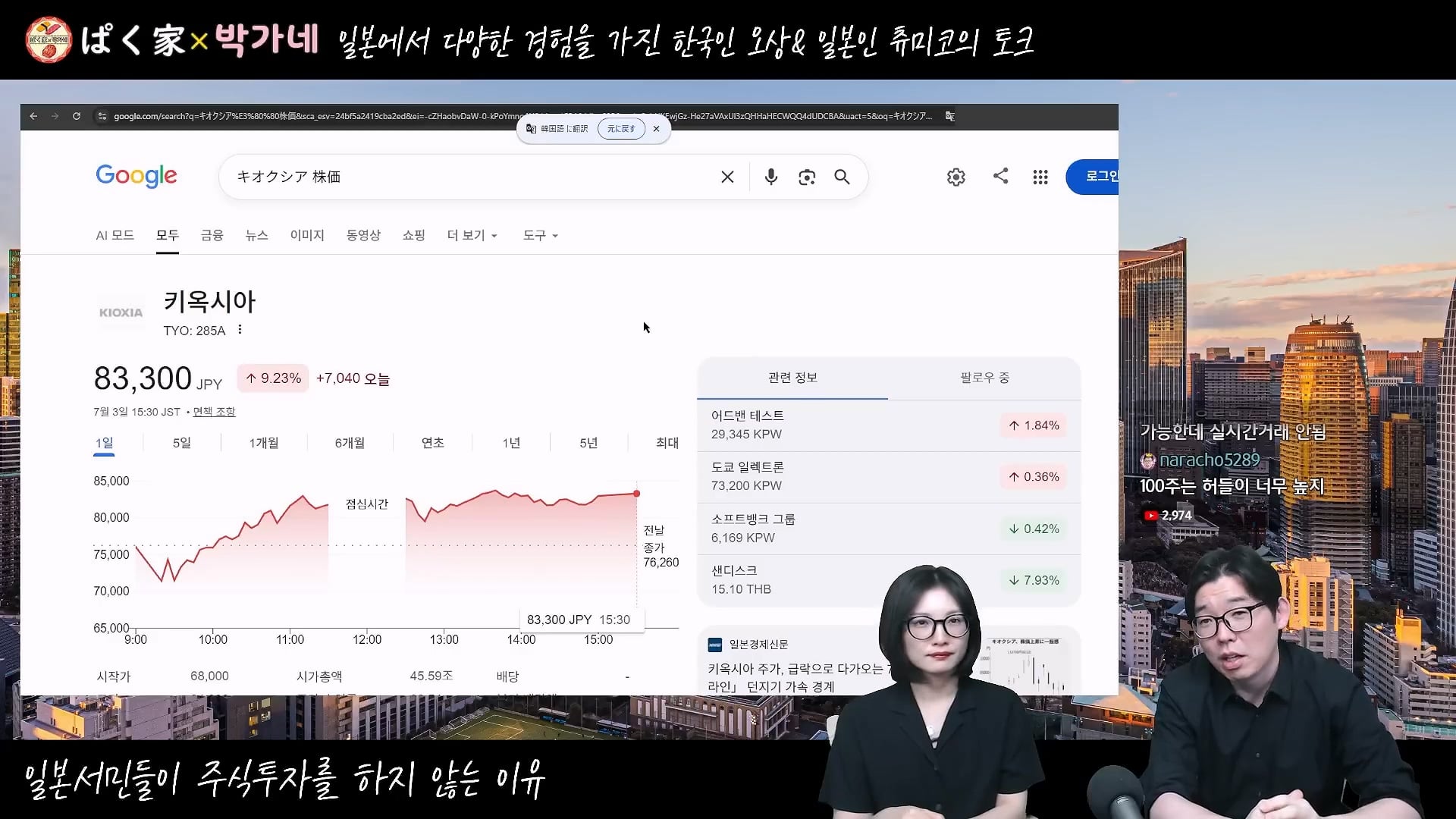Click the share icon
Viewport: 1456px width, 819px height.
coord(1001,176)
